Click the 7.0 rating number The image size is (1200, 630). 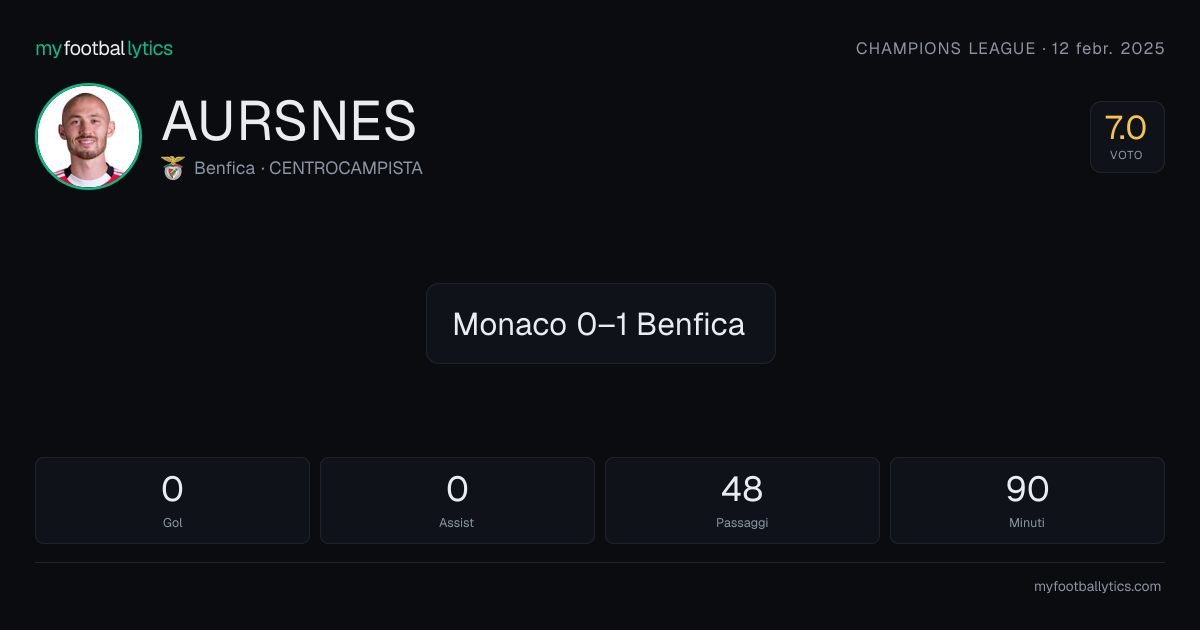point(1126,128)
